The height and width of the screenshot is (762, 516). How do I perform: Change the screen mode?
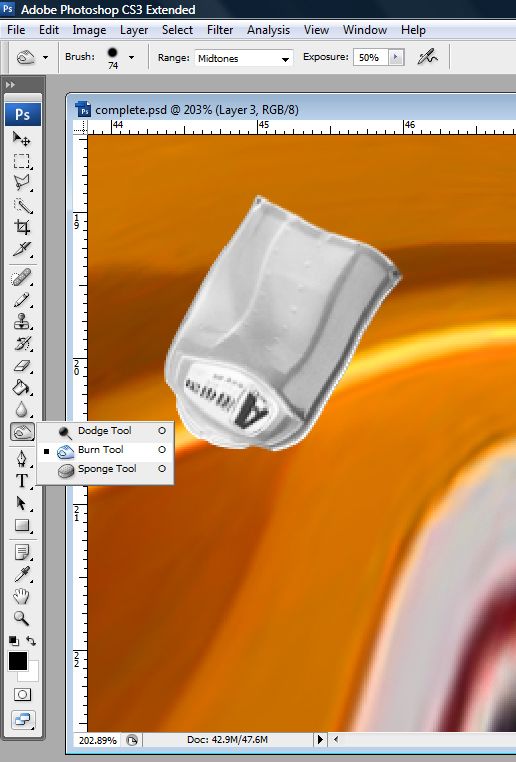[x=22, y=720]
